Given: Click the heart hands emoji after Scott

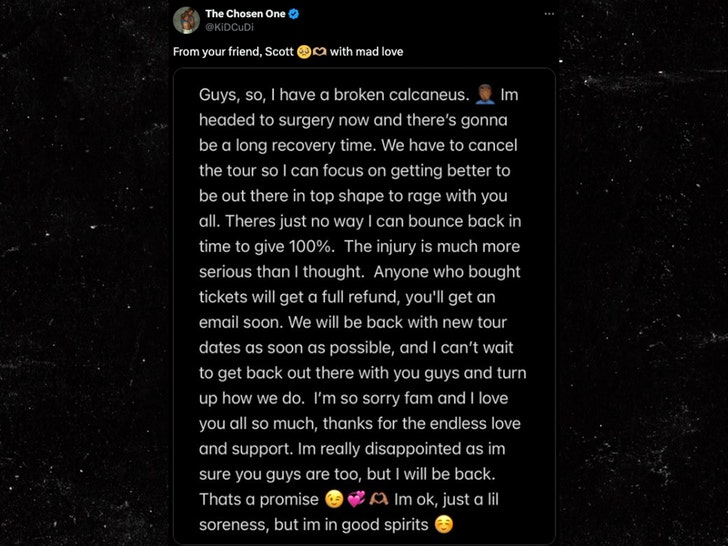Looking at the screenshot, I should pyautogui.click(x=322, y=51).
